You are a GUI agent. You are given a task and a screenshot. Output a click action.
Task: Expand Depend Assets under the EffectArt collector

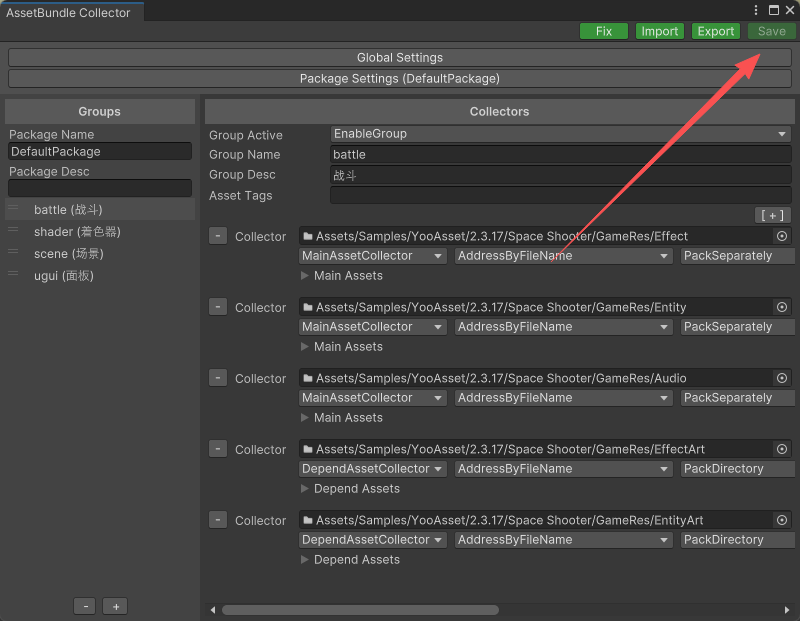[305, 488]
